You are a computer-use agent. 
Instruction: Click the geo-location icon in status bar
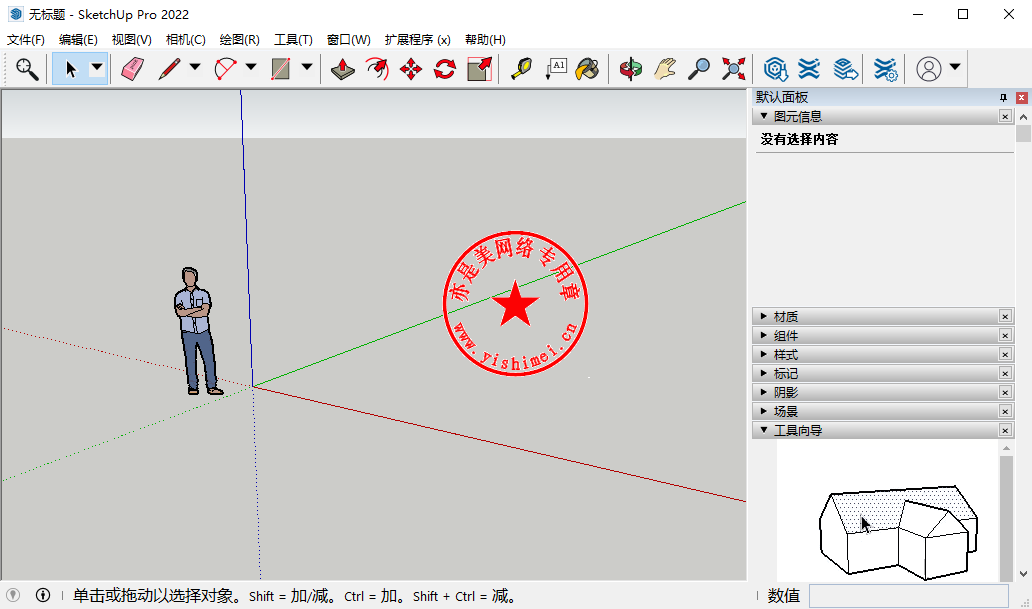click(13, 595)
